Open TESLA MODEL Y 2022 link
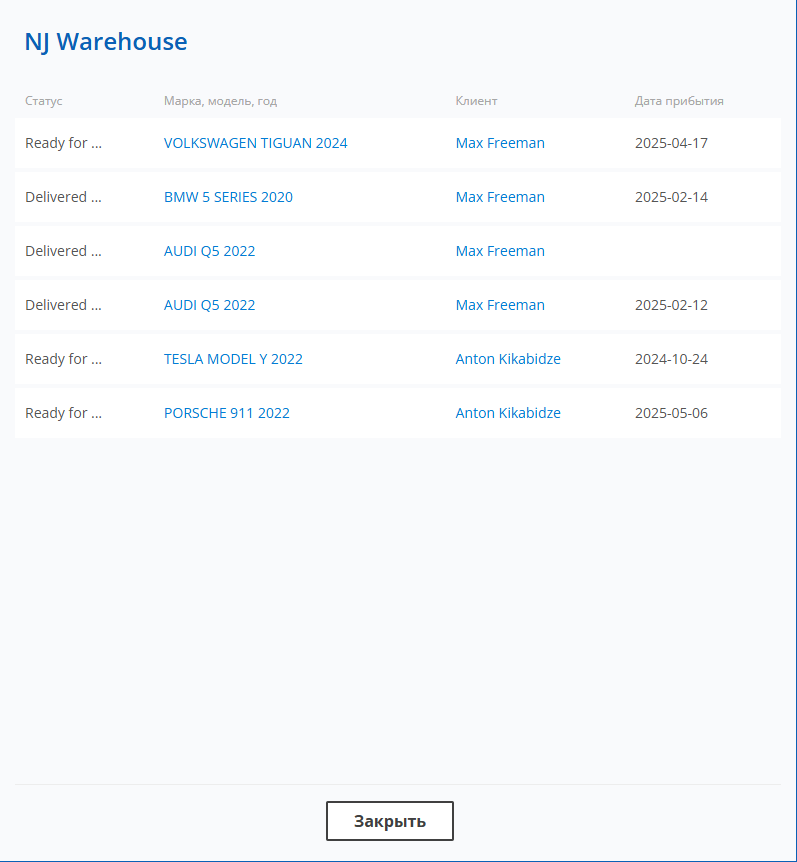797x862 pixels. tap(233, 359)
